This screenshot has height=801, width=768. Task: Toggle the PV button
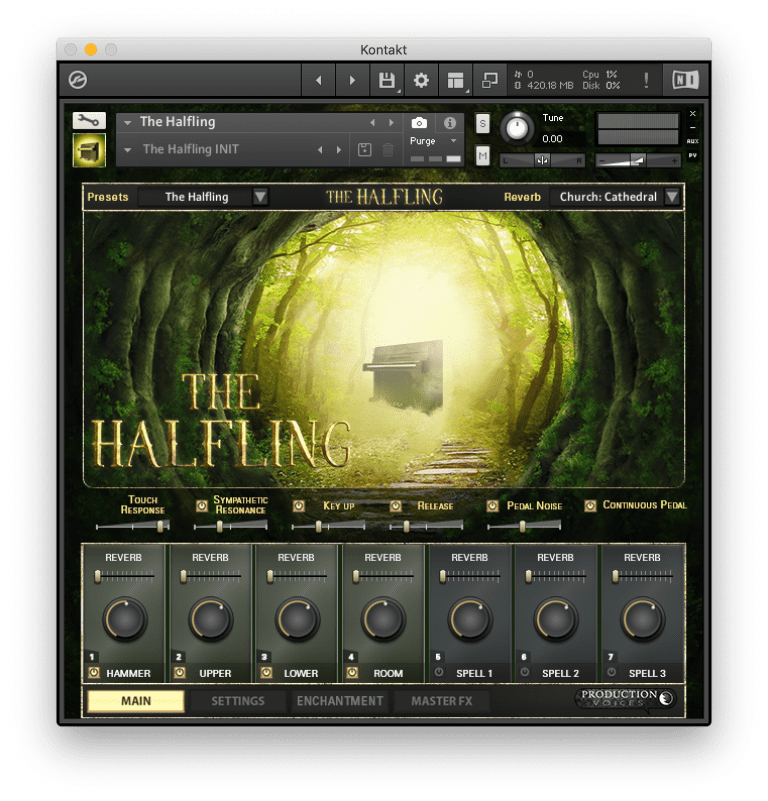click(692, 155)
